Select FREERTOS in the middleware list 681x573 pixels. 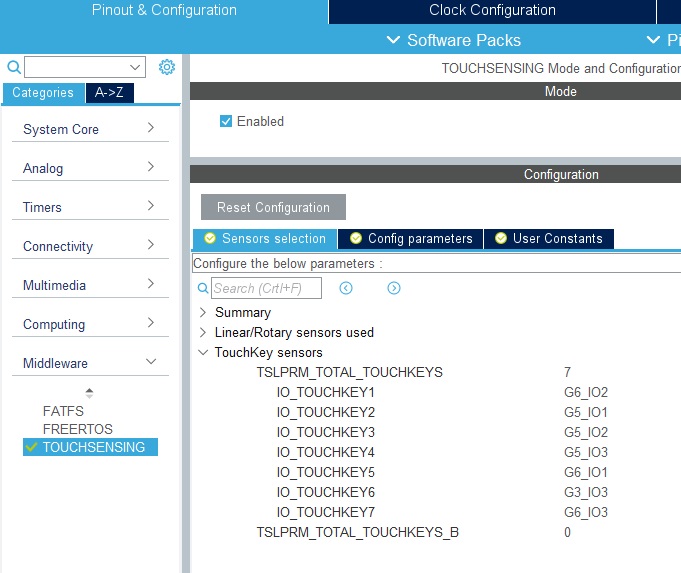tap(77, 429)
